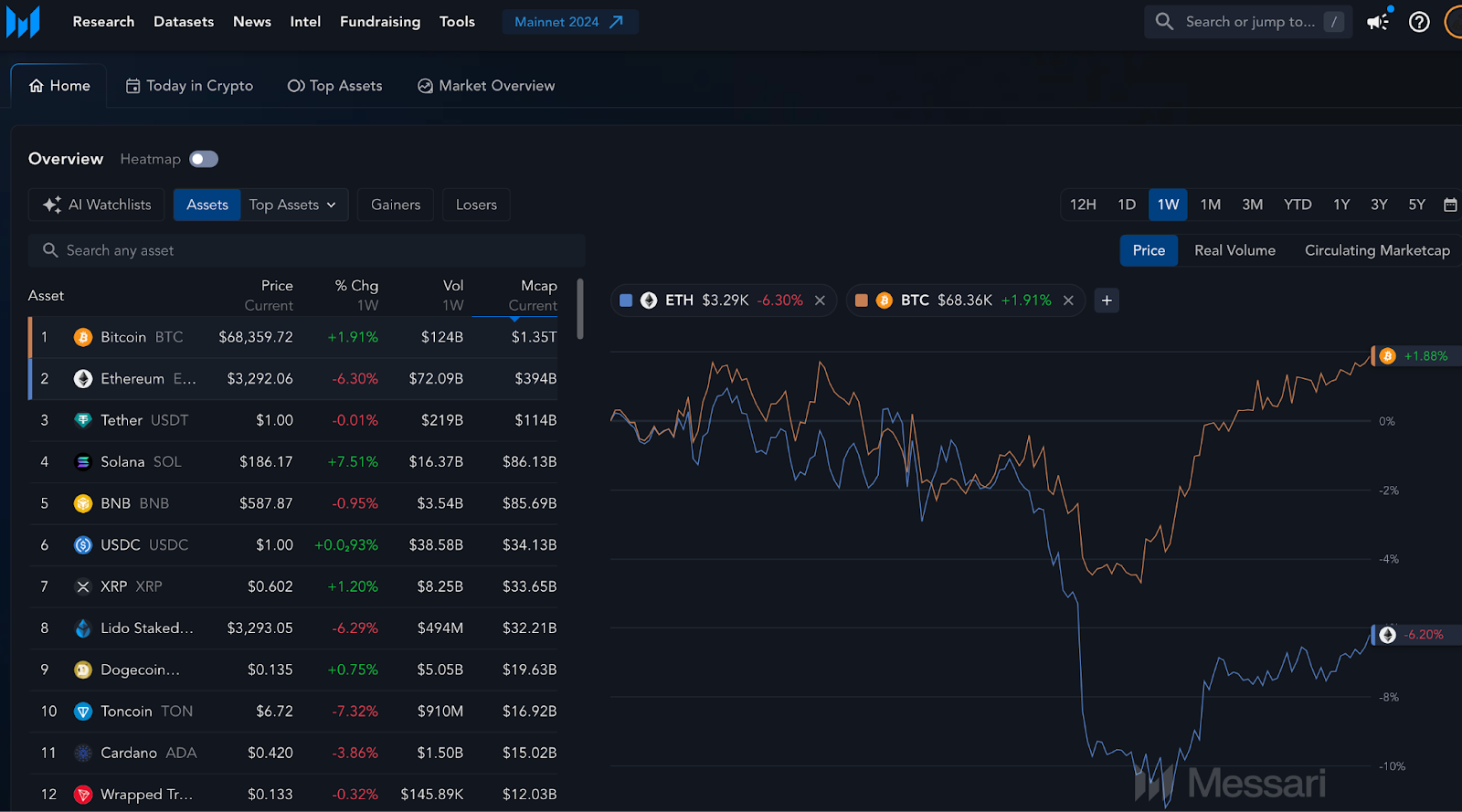This screenshot has height=812, width=1462.
Task: Click the ETH end-of-line chart marker
Action: (x=1387, y=635)
